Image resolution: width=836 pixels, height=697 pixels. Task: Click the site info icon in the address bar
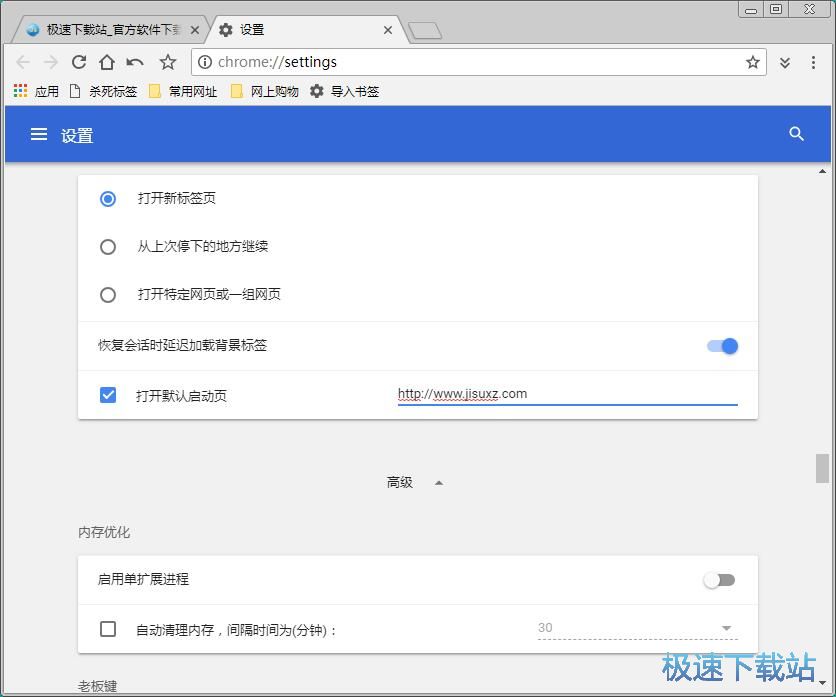pos(205,62)
